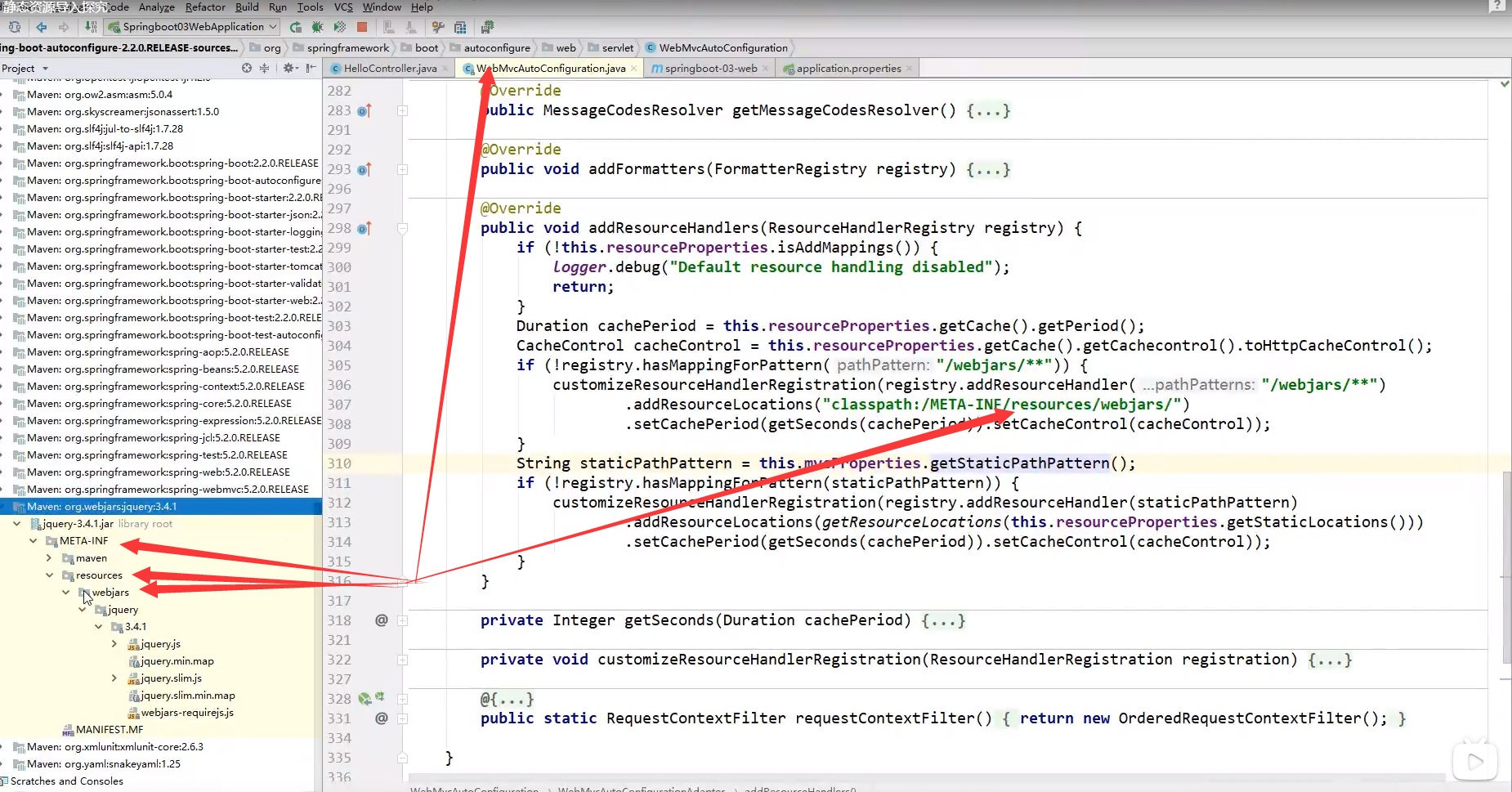Start debugging with the bug icon

[x=318, y=27]
